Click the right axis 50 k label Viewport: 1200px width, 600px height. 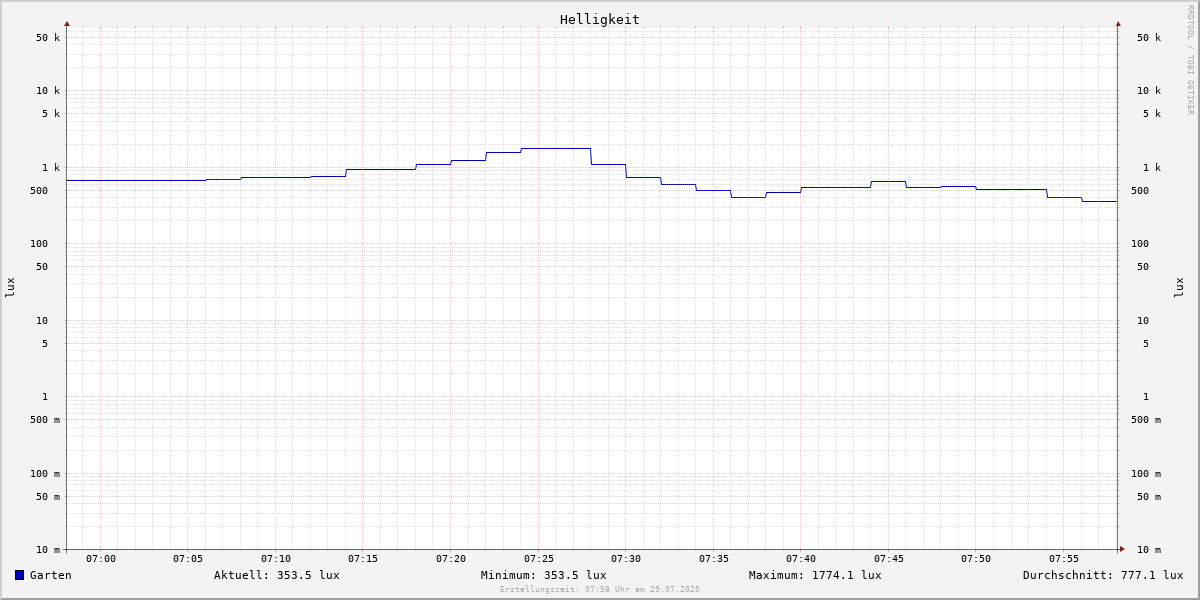point(1149,38)
